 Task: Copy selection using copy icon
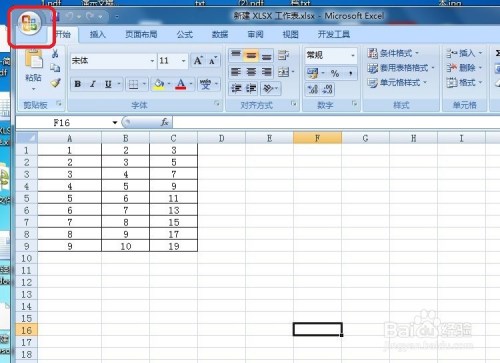click(55, 68)
